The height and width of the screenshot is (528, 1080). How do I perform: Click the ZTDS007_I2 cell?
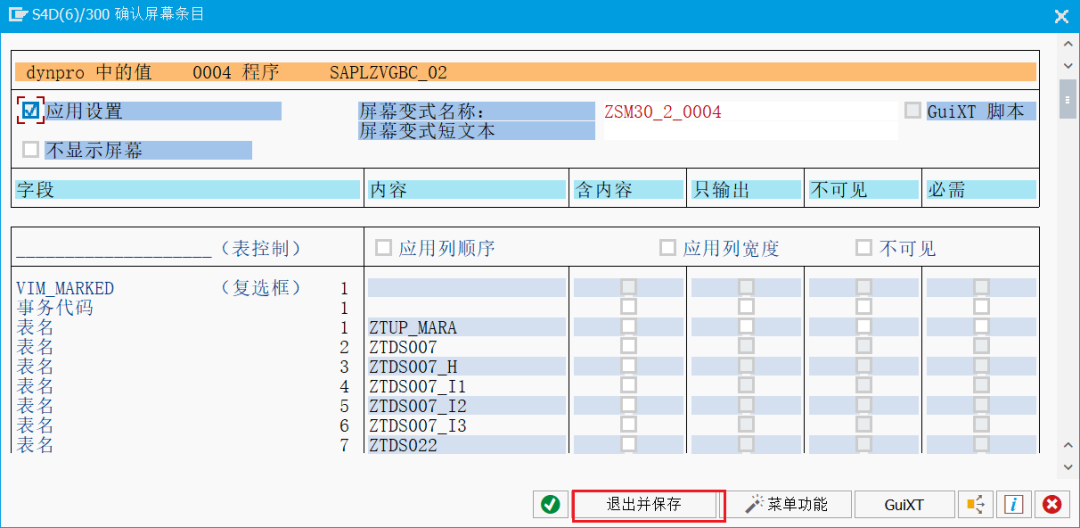pyautogui.click(x=467, y=405)
